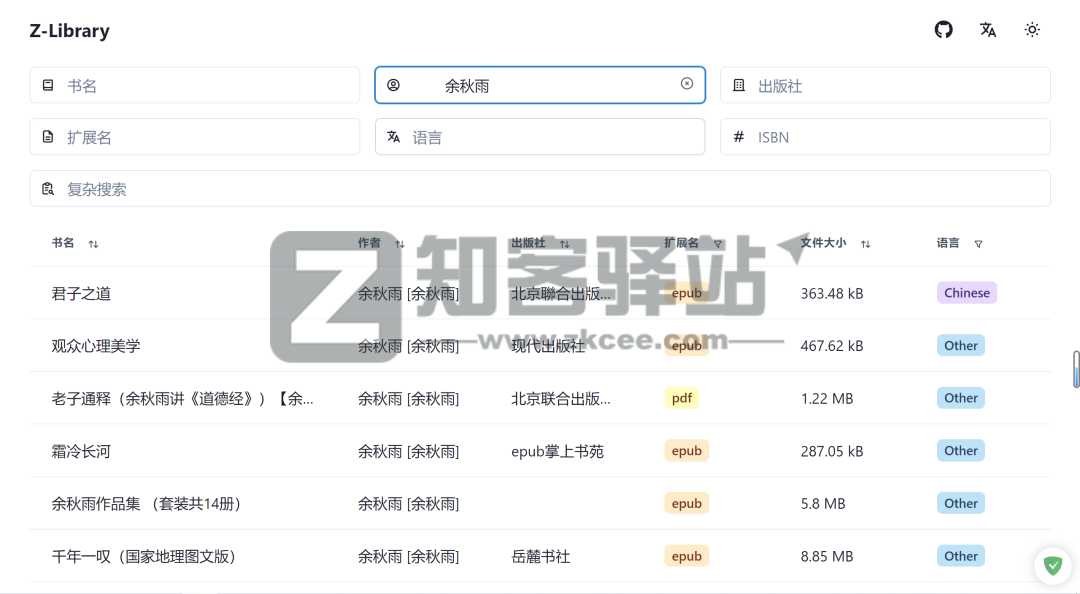Screen dimensions: 1080x594
Task: Click the green shield icon in bottom-right corner
Action: 1053,566
